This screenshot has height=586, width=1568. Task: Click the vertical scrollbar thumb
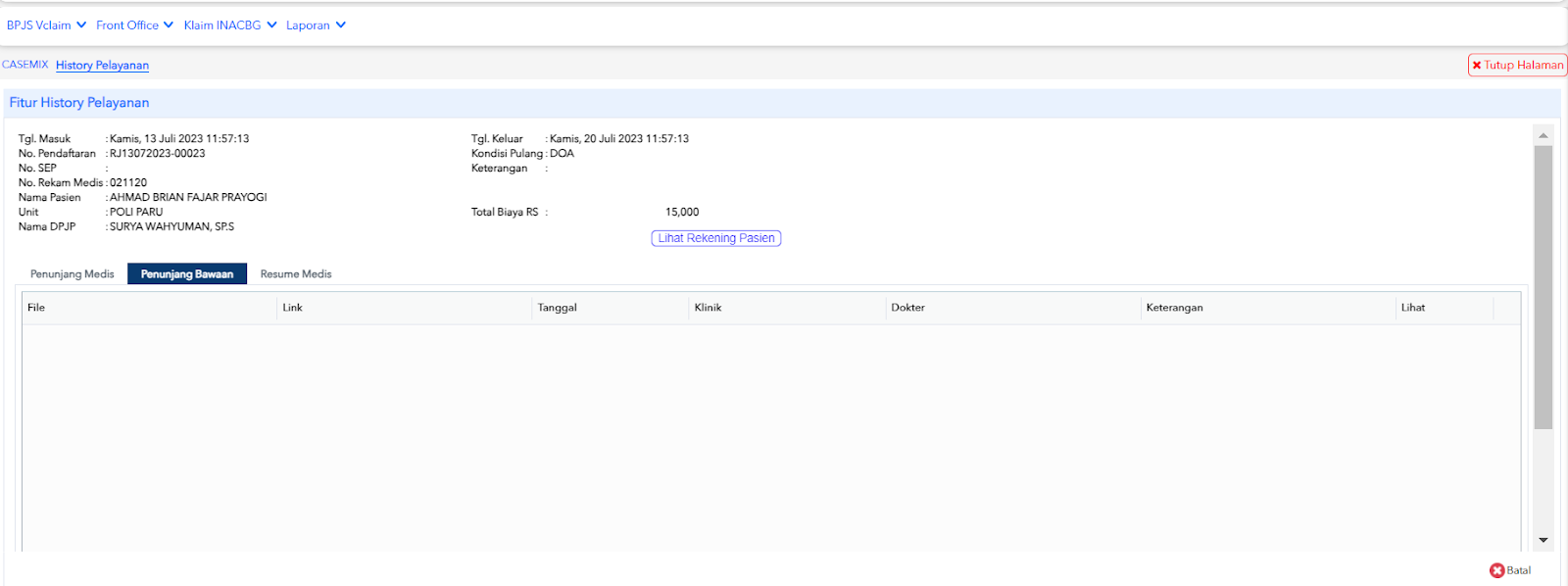point(1543,287)
